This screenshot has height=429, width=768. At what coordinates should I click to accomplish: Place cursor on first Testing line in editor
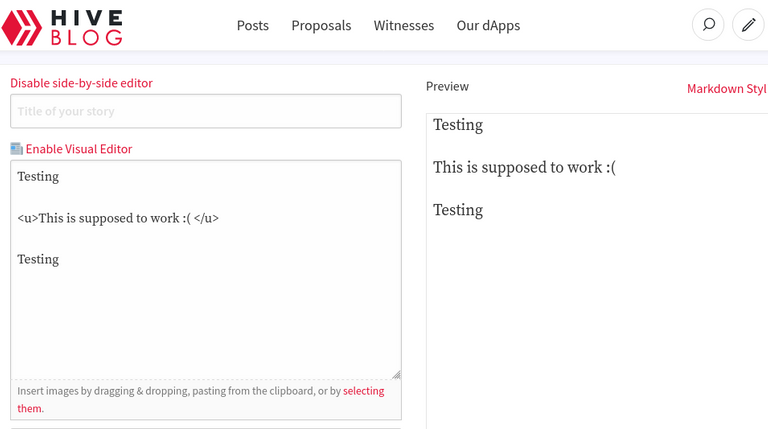[38, 176]
